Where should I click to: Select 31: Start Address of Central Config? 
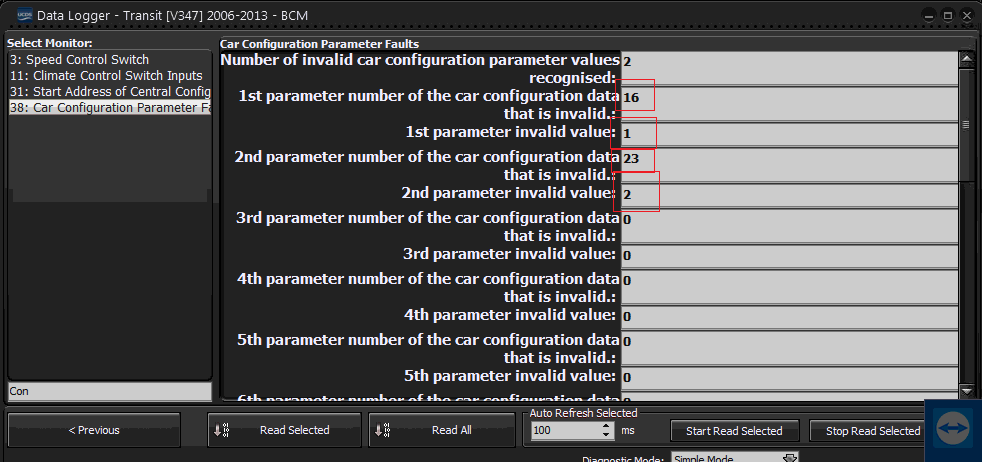click(x=110, y=92)
